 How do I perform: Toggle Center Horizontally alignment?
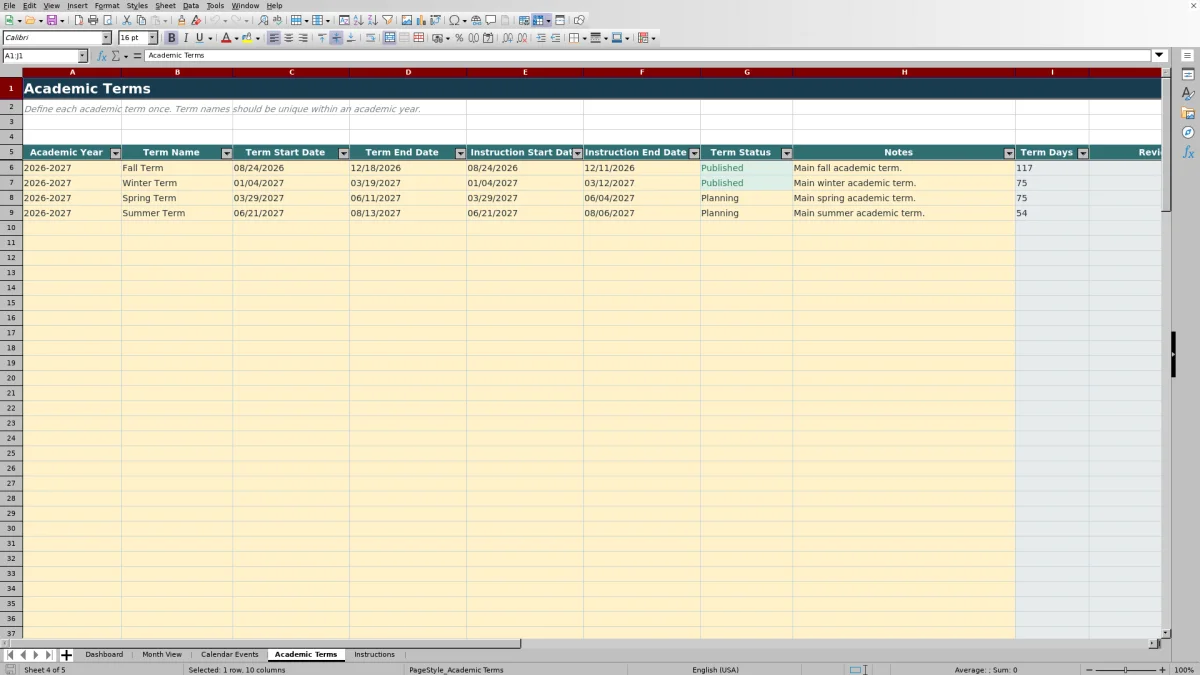coord(288,38)
